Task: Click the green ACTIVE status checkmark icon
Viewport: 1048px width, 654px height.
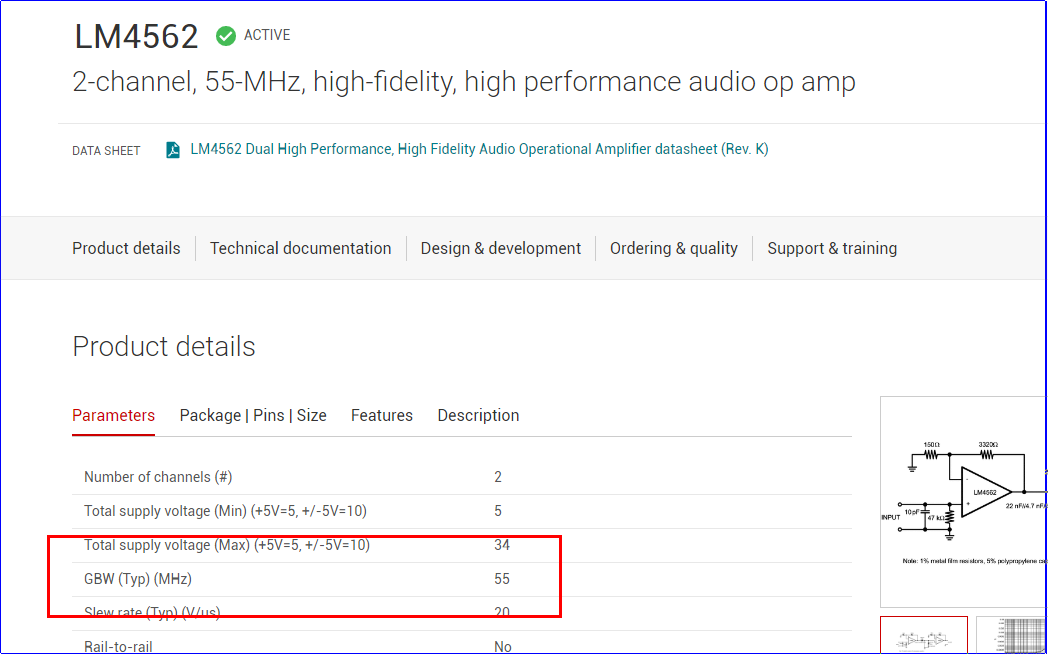Action: [x=226, y=36]
